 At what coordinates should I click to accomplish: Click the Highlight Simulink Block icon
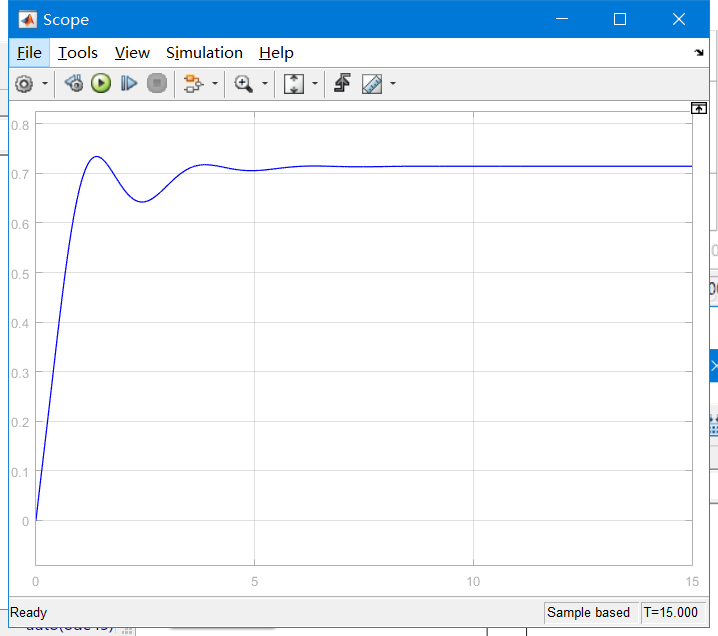point(193,84)
